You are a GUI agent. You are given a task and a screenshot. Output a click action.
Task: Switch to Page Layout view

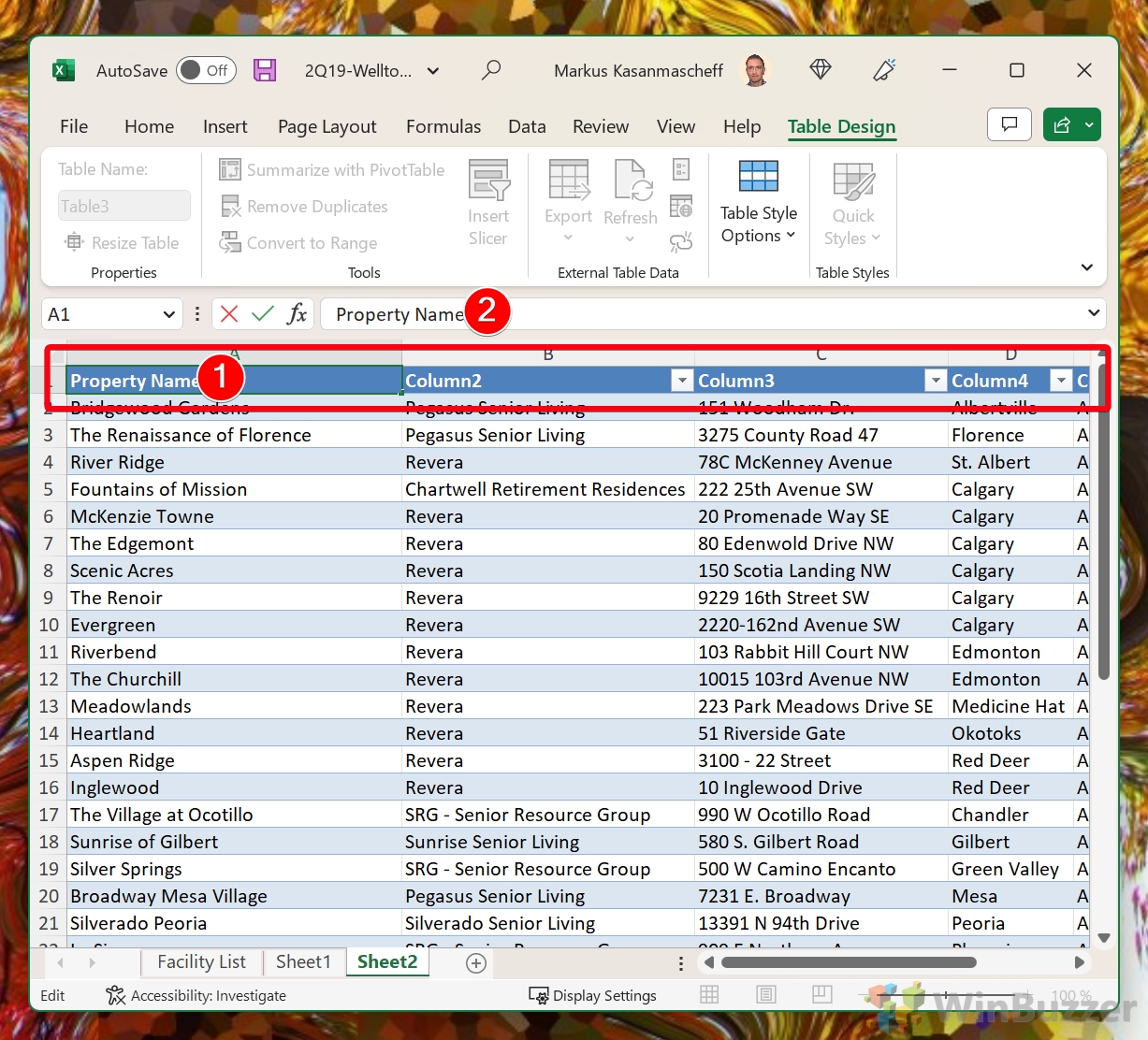pos(766,995)
